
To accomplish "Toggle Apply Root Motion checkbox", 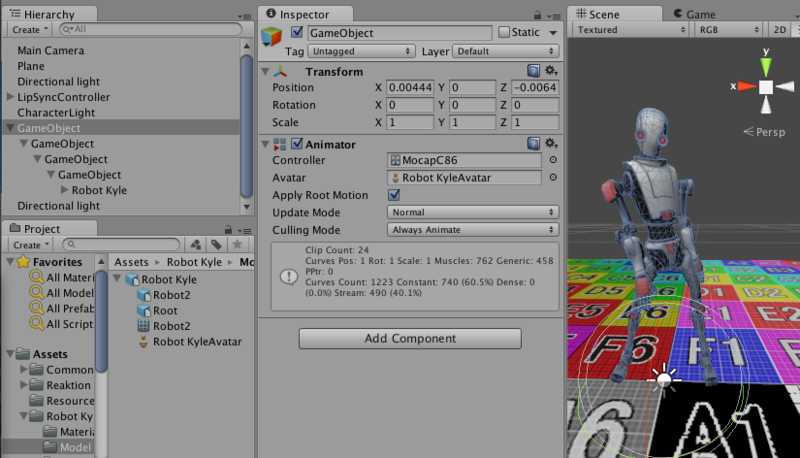I will 394,195.
